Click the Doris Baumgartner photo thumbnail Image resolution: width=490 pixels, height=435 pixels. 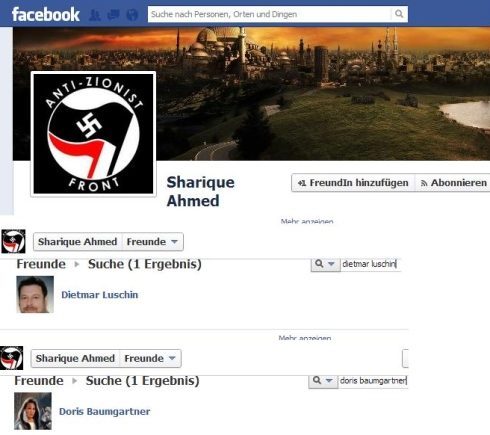tap(33, 411)
